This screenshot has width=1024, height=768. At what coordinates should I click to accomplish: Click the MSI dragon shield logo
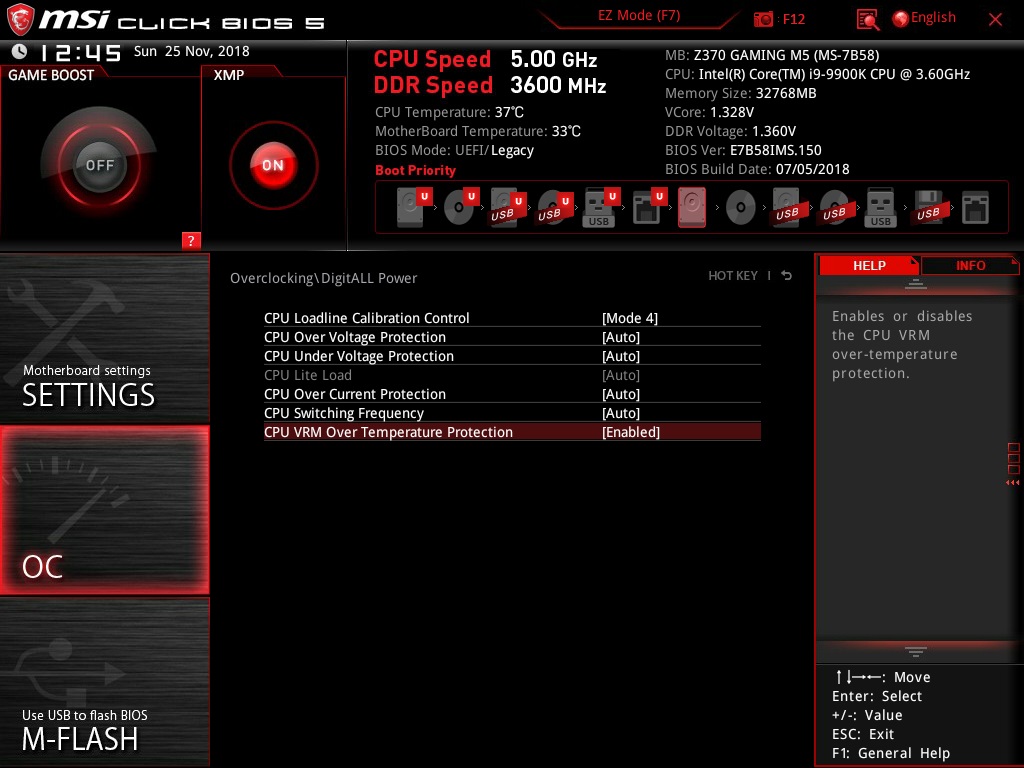20,19
